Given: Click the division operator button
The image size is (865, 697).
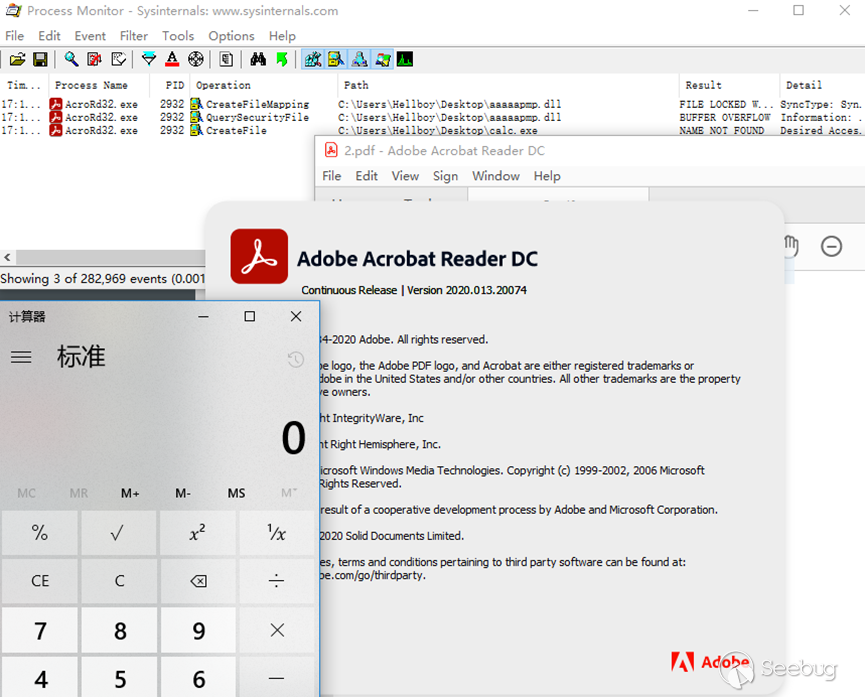Looking at the screenshot, I should (277, 581).
